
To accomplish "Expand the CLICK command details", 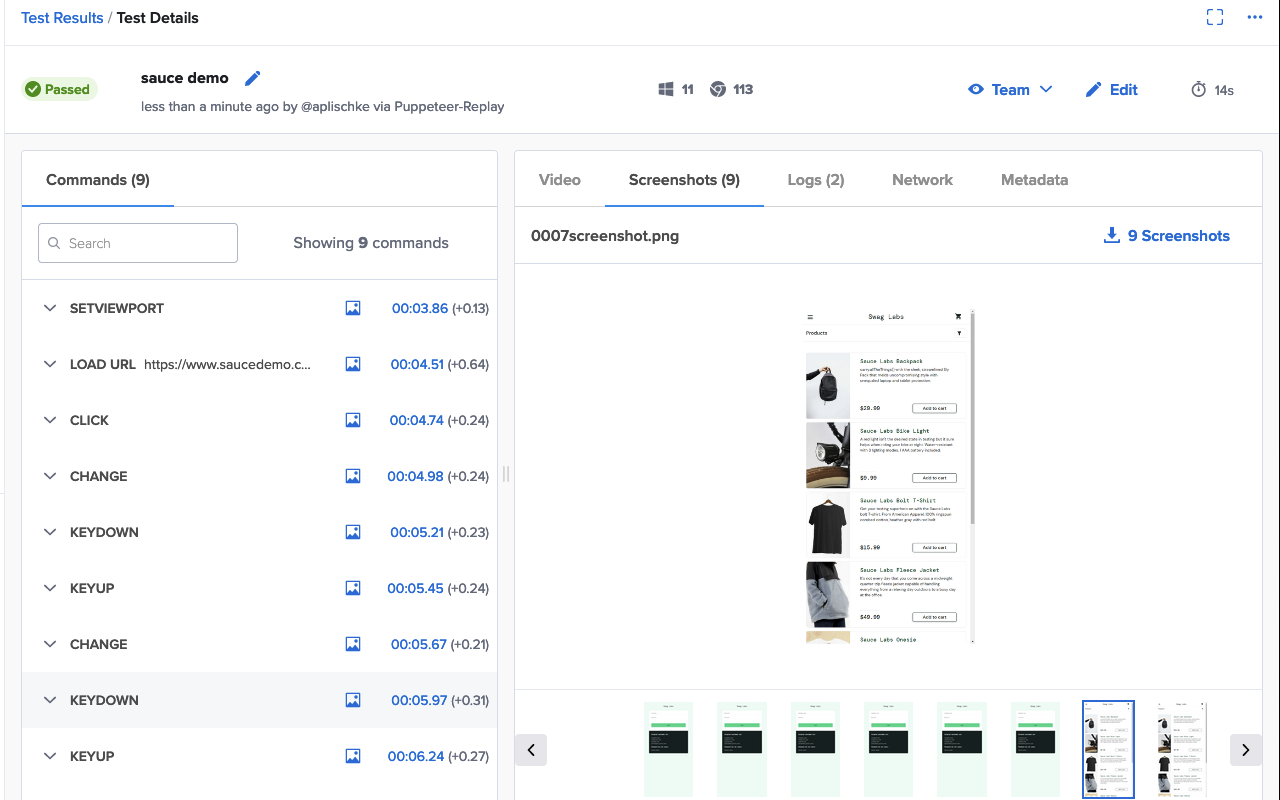I will click(50, 420).
